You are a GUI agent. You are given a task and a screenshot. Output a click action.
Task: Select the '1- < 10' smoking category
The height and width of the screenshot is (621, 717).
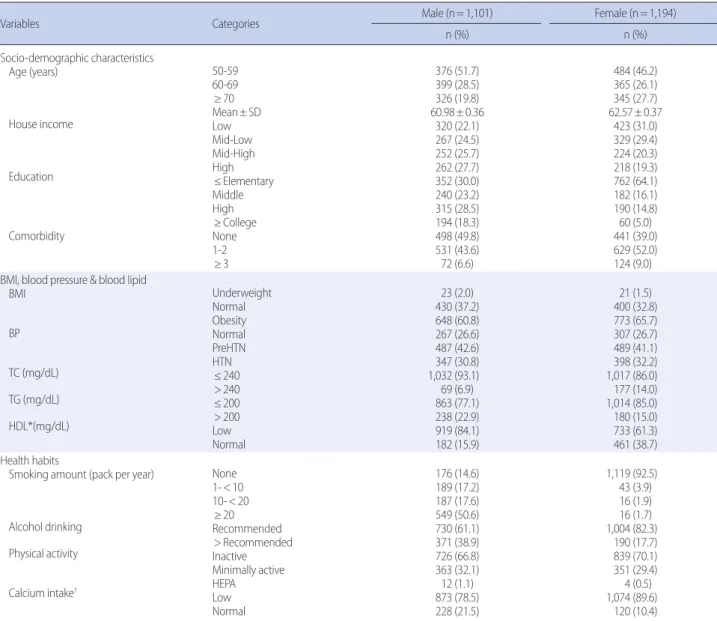click(x=228, y=487)
